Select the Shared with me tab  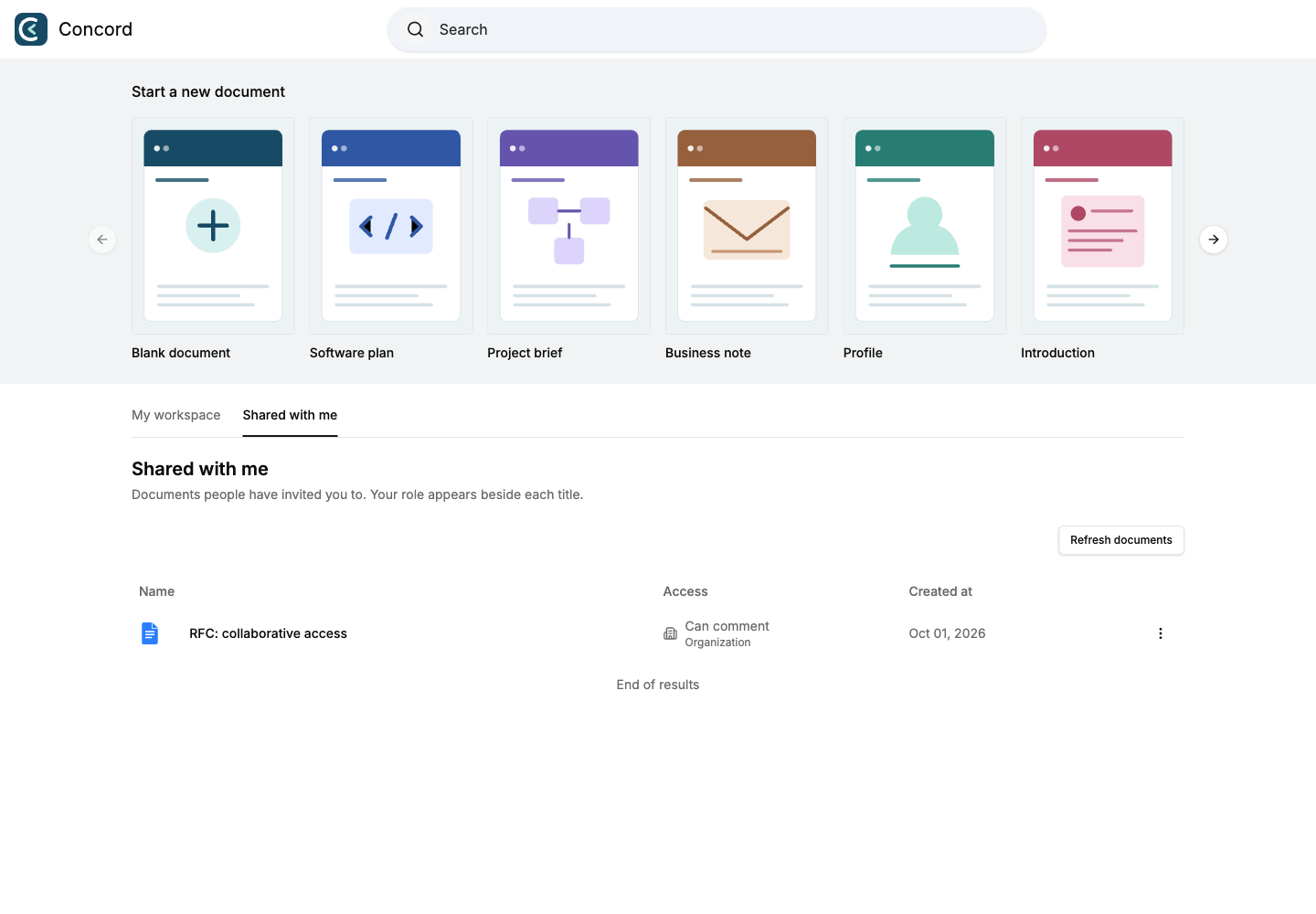tap(290, 415)
